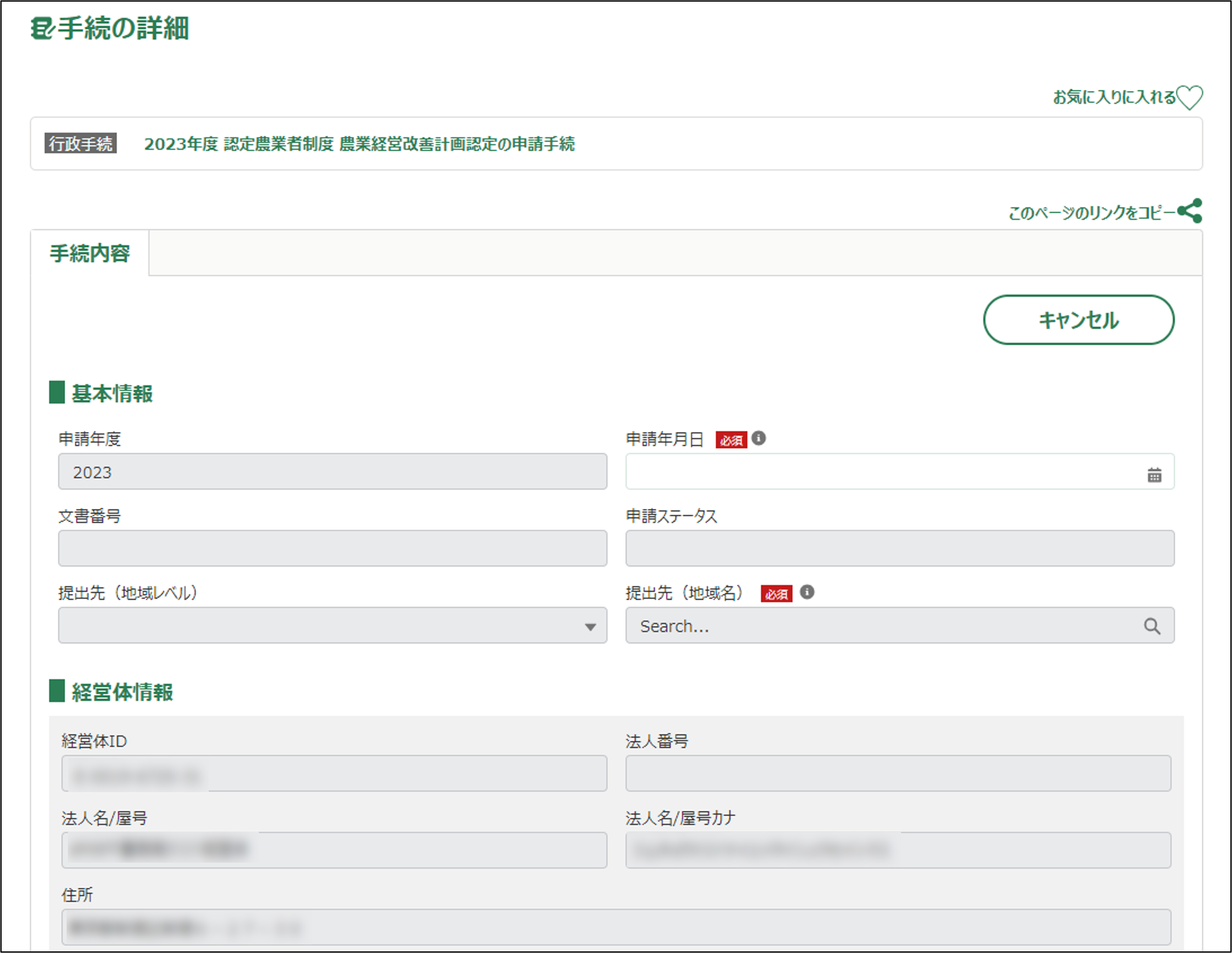Click the dropdown arrow in 地域レベル field

590,627
